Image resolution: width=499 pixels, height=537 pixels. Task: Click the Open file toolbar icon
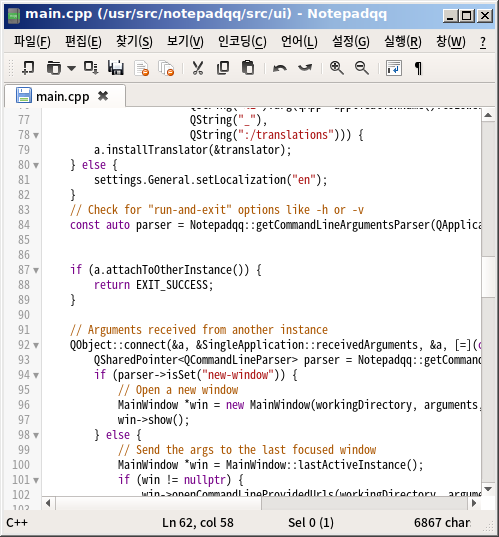tap(54, 67)
